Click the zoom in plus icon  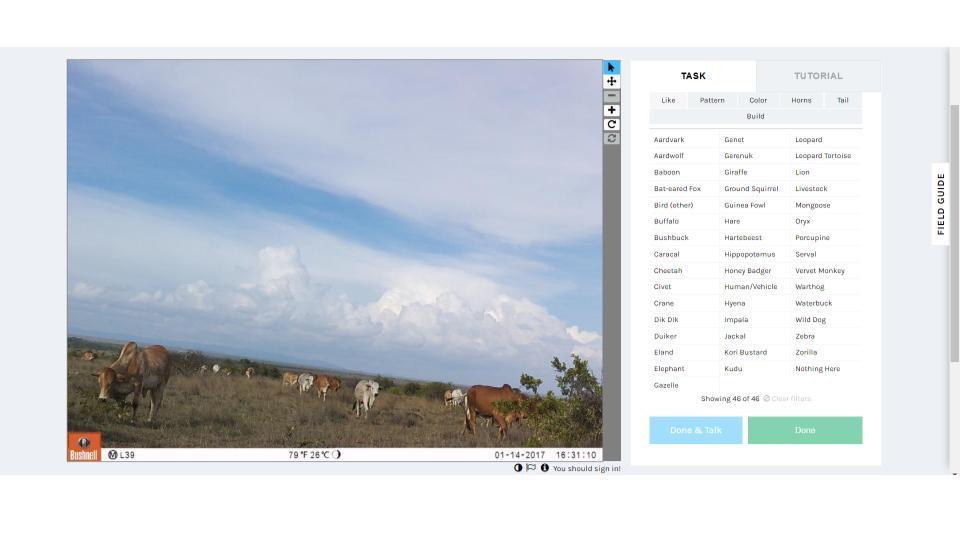(611, 110)
